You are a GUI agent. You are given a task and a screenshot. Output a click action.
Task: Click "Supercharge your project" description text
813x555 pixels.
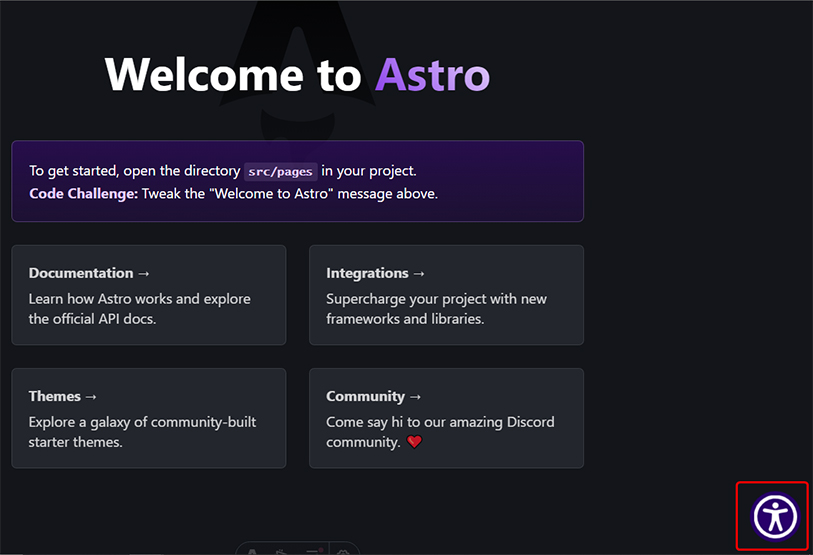436,299
